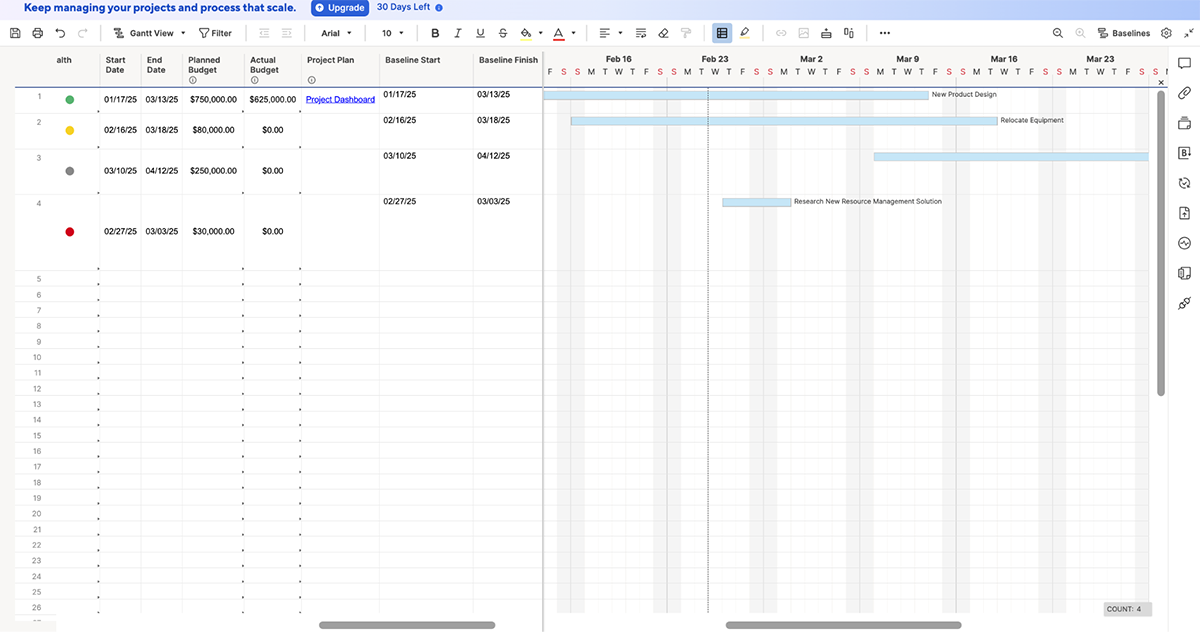Open the more options ellipsis menu

(x=884, y=32)
